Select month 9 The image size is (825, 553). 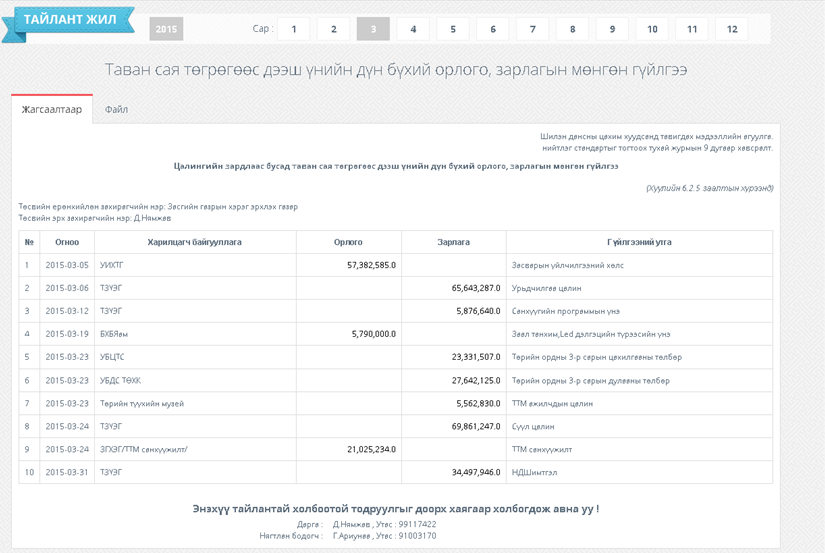[x=612, y=29]
